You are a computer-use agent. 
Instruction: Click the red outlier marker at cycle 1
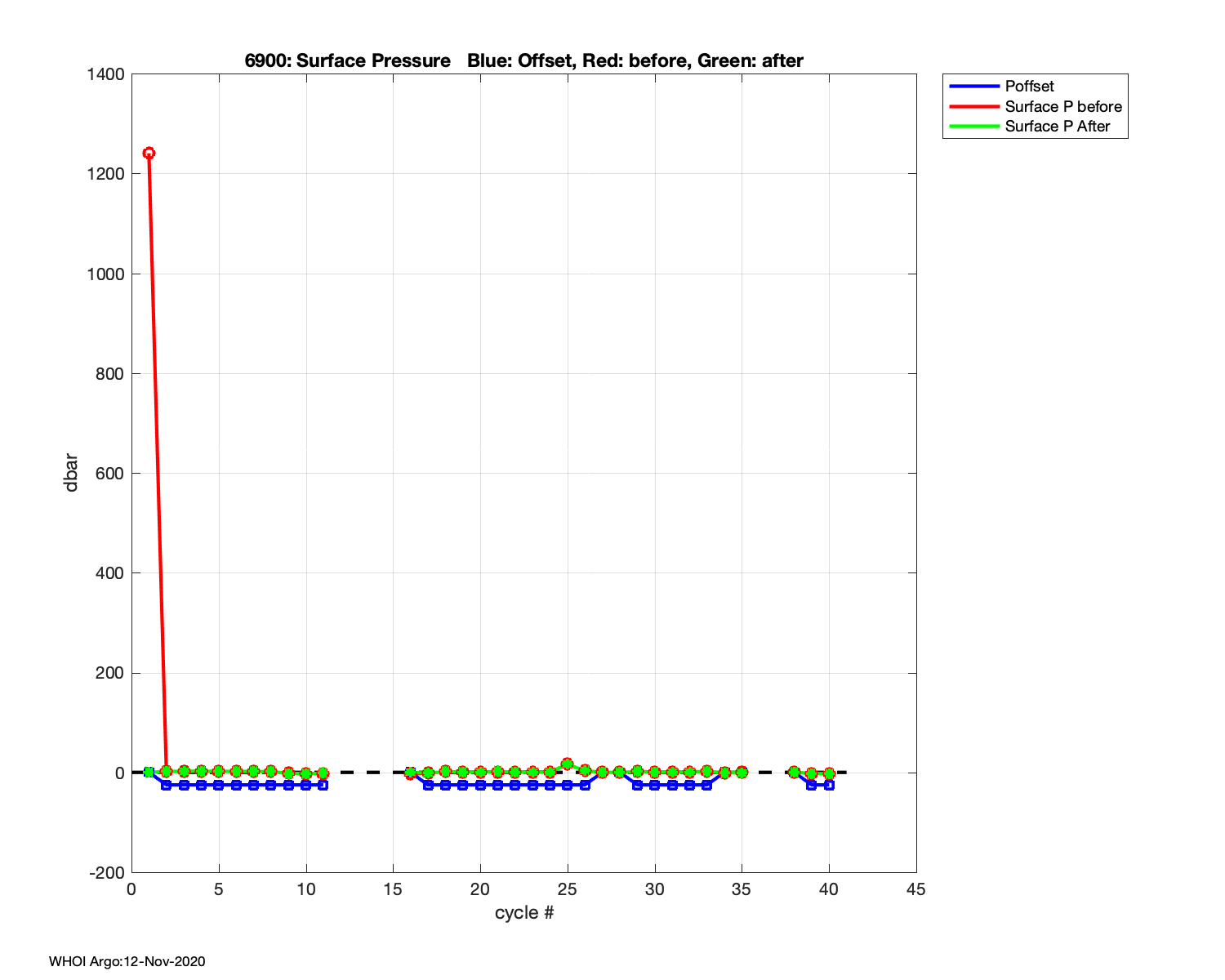point(149,153)
